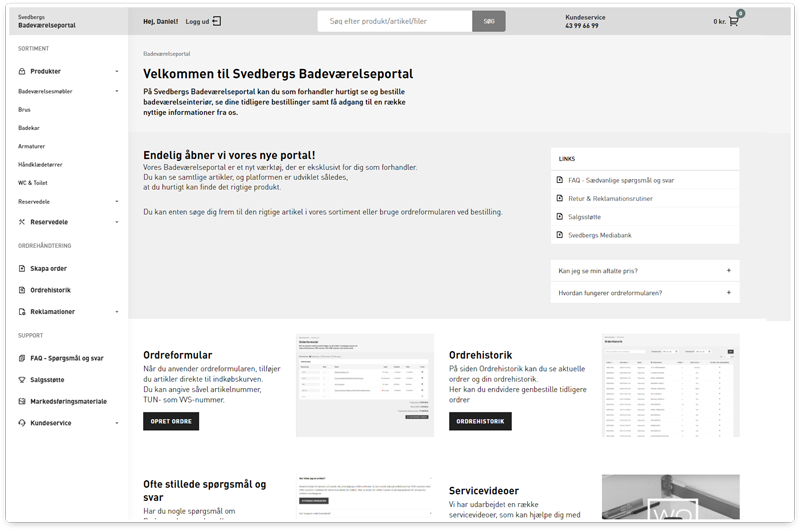
Task: Click the 'Hej, Daniel!' greeting
Action: [x=161, y=21]
